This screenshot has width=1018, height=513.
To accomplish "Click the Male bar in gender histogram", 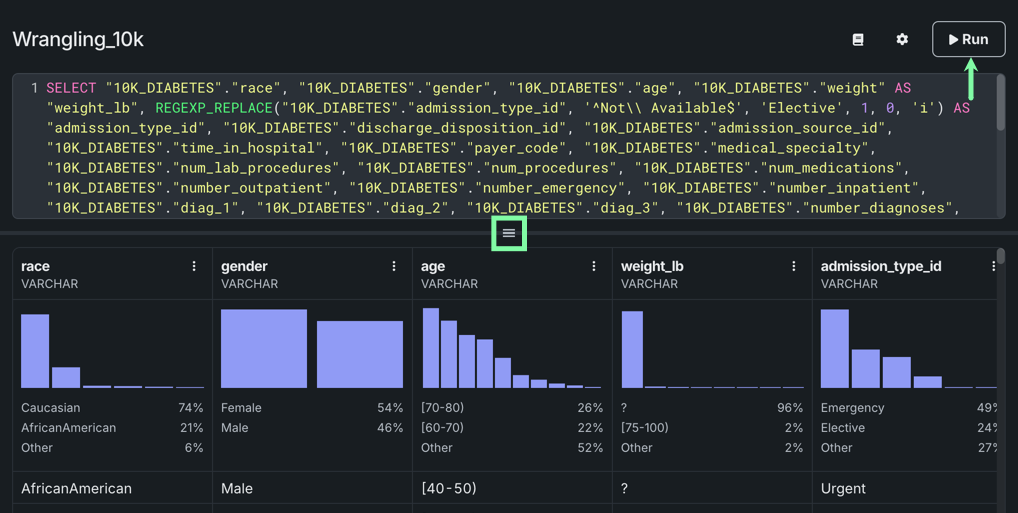I will [x=359, y=354].
